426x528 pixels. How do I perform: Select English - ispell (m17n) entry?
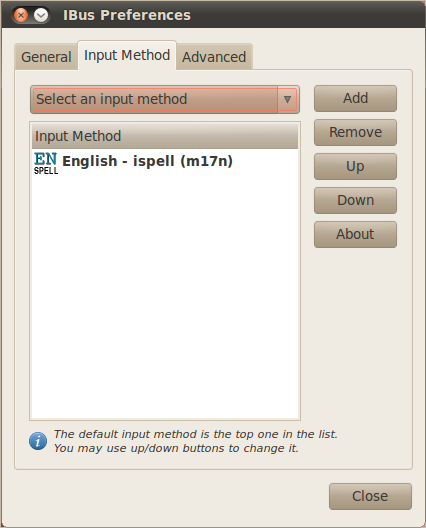pyautogui.click(x=165, y=162)
